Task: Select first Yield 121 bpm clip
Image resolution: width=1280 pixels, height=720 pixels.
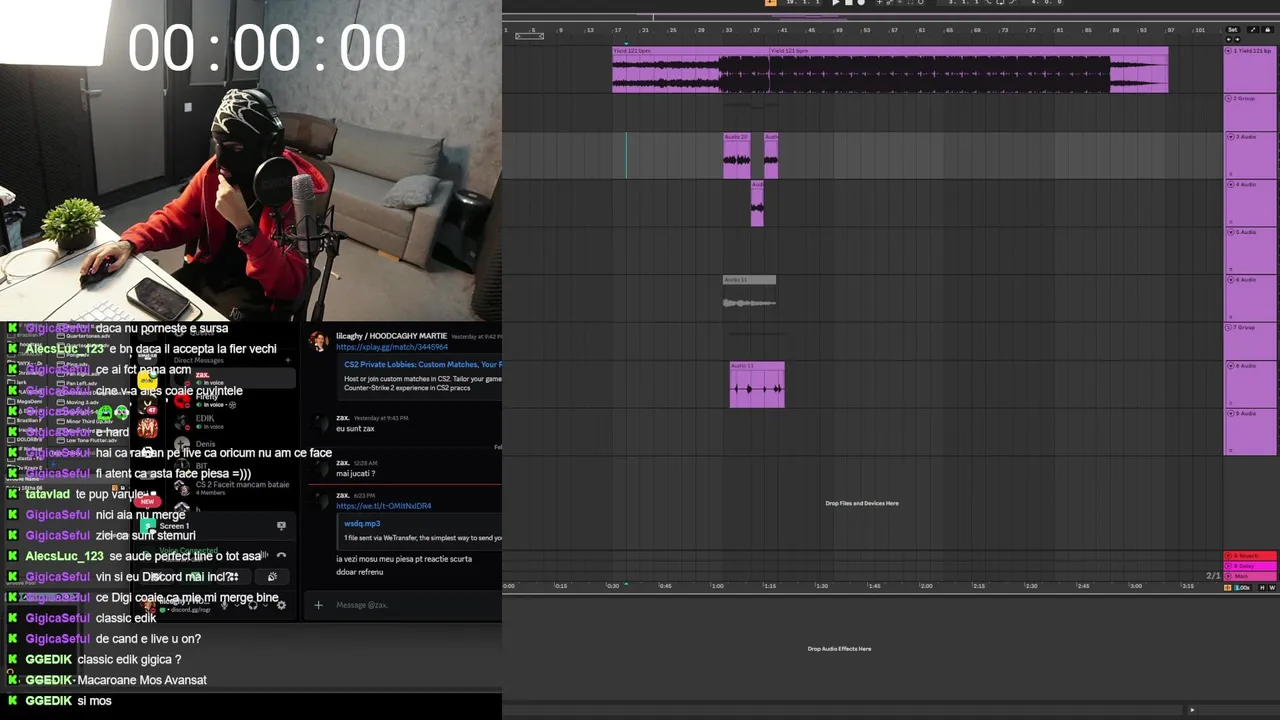Action: tap(690, 70)
